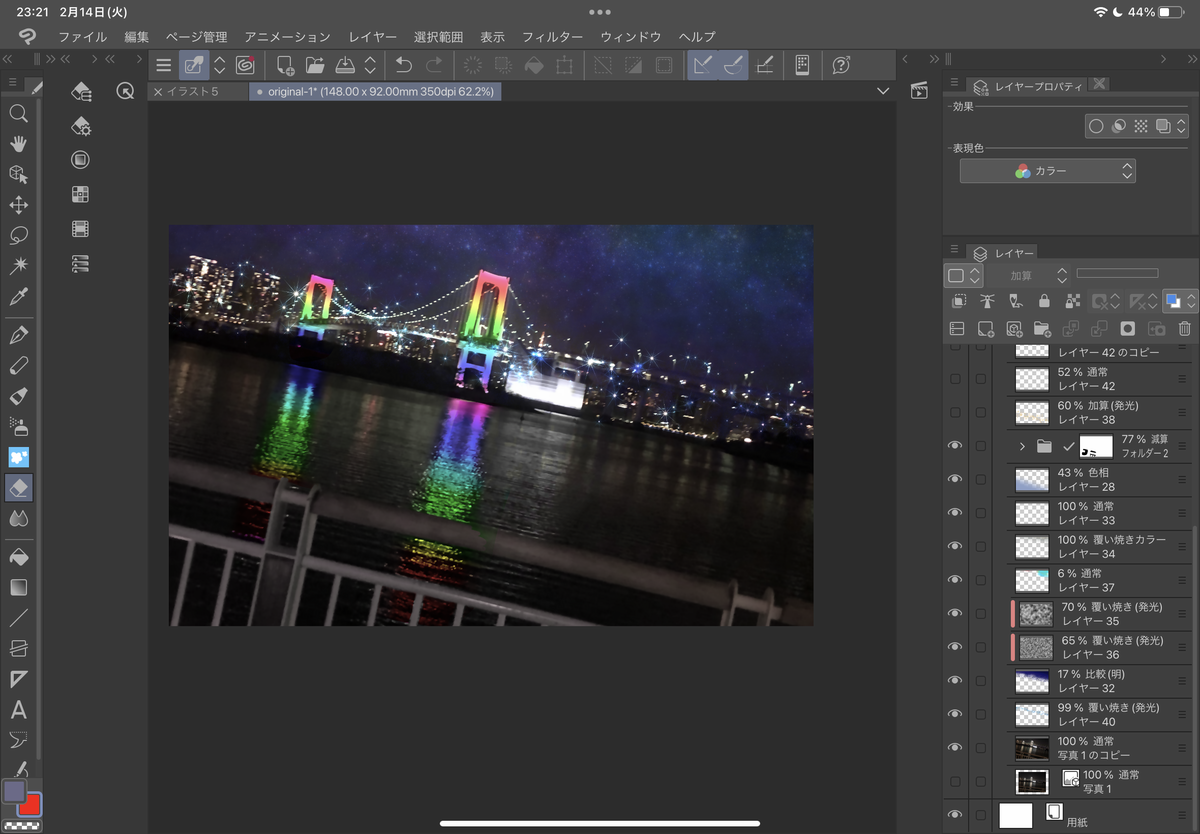Toggle visibility of レイヤー 28
This screenshot has height=834, width=1200.
pyautogui.click(x=955, y=479)
